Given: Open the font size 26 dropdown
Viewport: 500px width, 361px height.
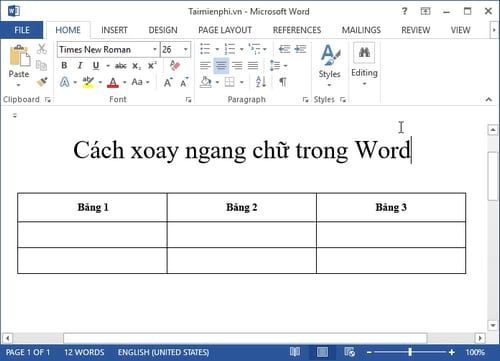Looking at the screenshot, I should pos(186,50).
